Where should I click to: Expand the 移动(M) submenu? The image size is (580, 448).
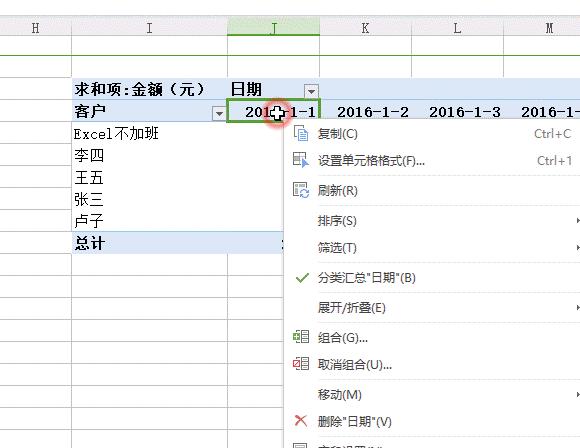(577, 394)
